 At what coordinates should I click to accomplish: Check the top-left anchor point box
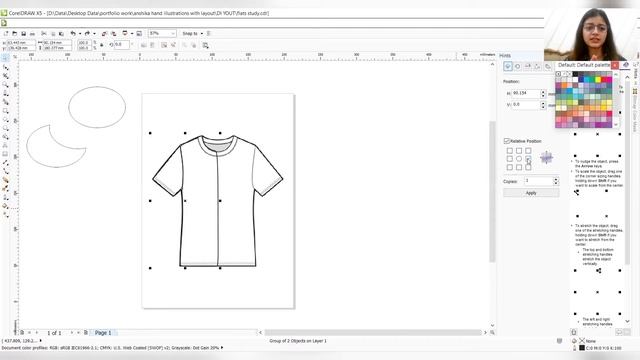pos(509,151)
